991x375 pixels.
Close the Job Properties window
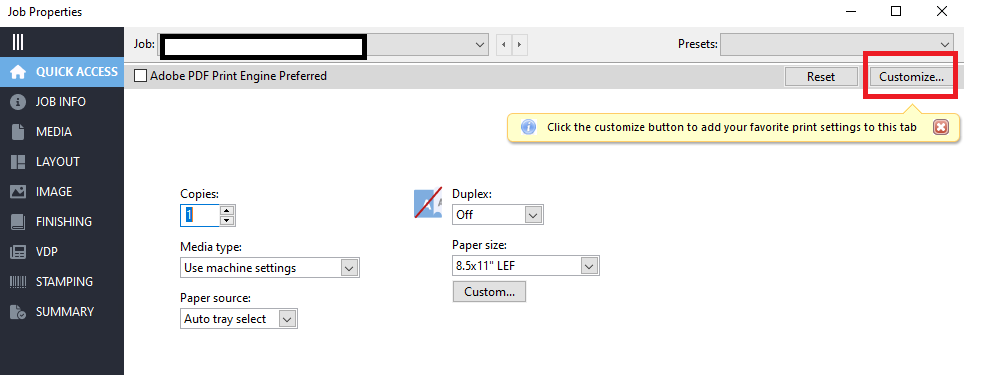[x=942, y=11]
